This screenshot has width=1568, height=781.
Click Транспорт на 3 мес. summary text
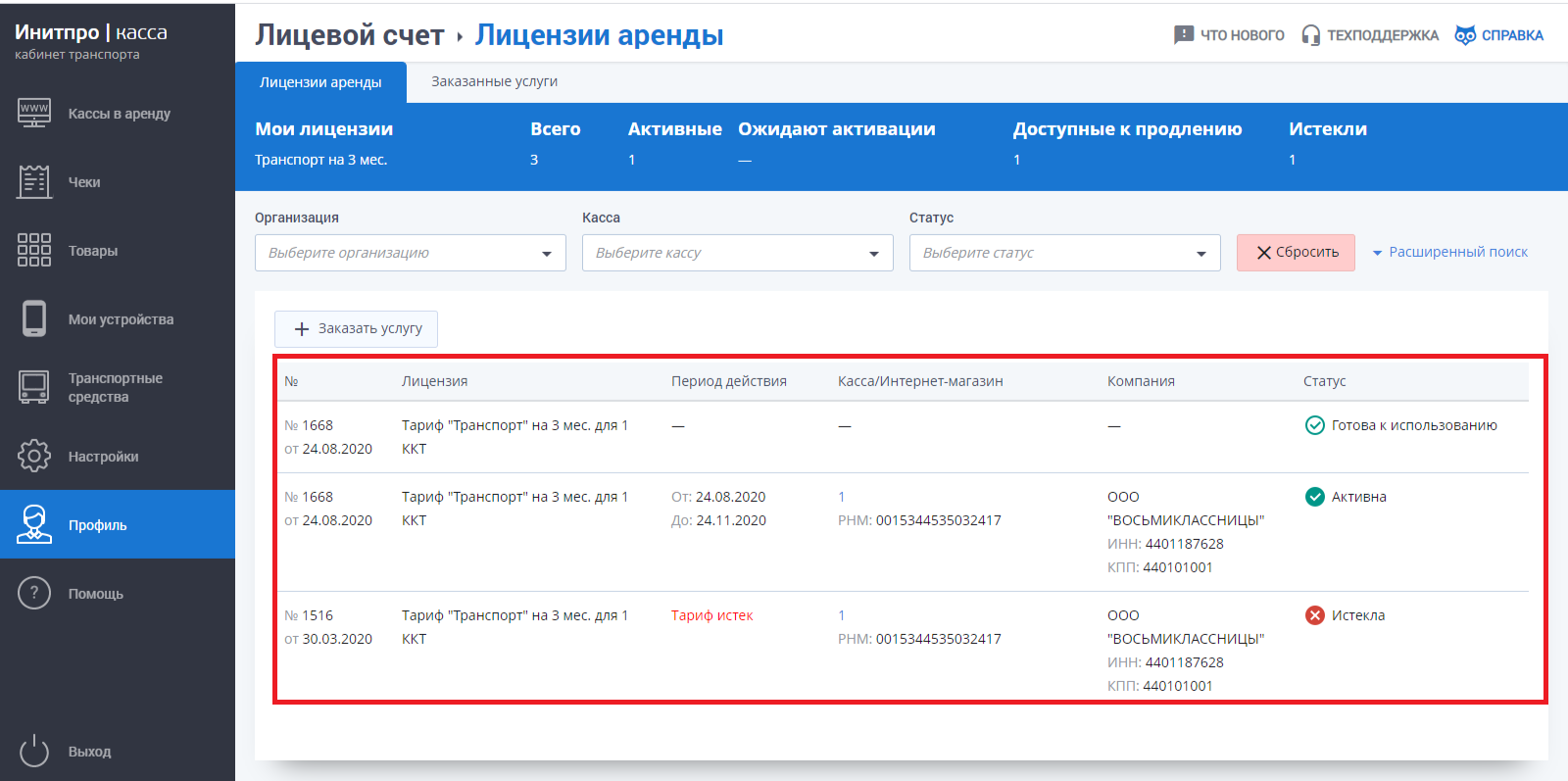point(321,160)
